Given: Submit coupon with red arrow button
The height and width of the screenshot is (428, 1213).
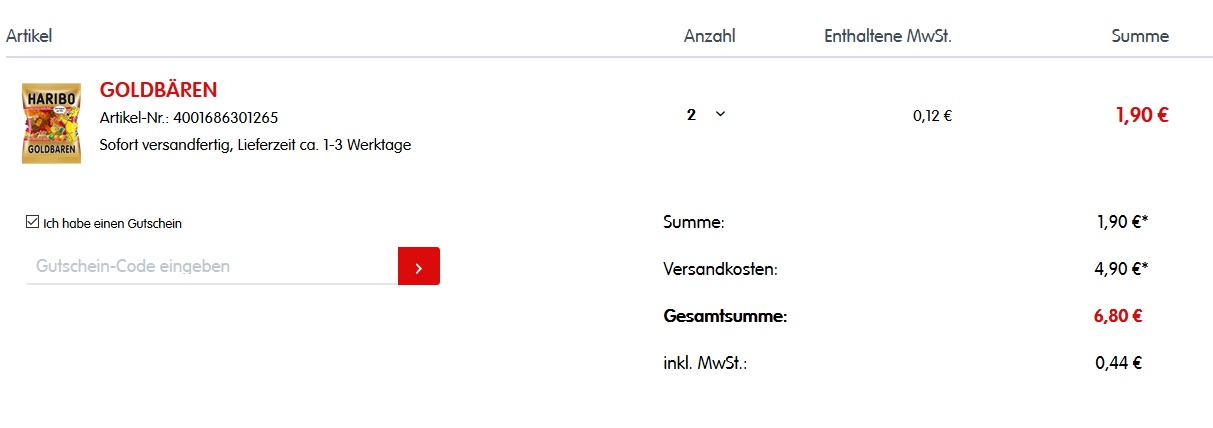Looking at the screenshot, I should coord(419,266).
